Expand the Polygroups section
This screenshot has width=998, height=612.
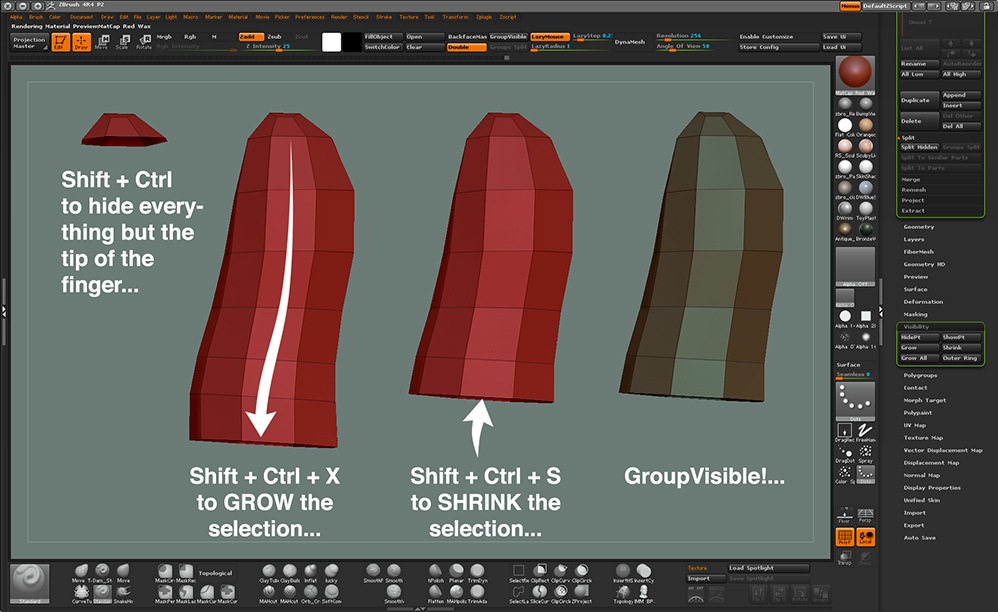(x=918, y=375)
